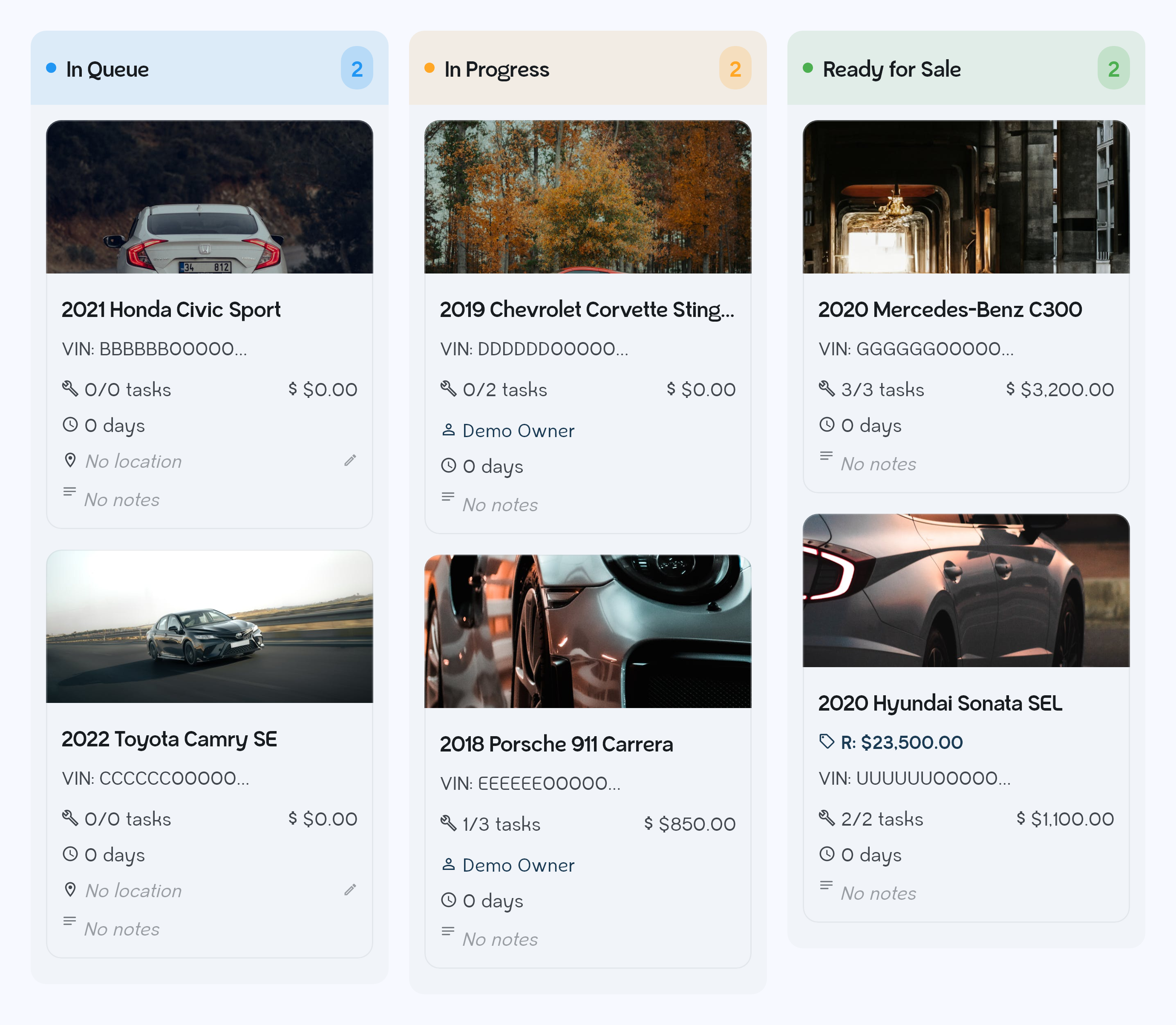The image size is (1176, 1025).
Task: Click the wrench icon beside Mercedes 3/3 tasks
Action: [x=827, y=389]
